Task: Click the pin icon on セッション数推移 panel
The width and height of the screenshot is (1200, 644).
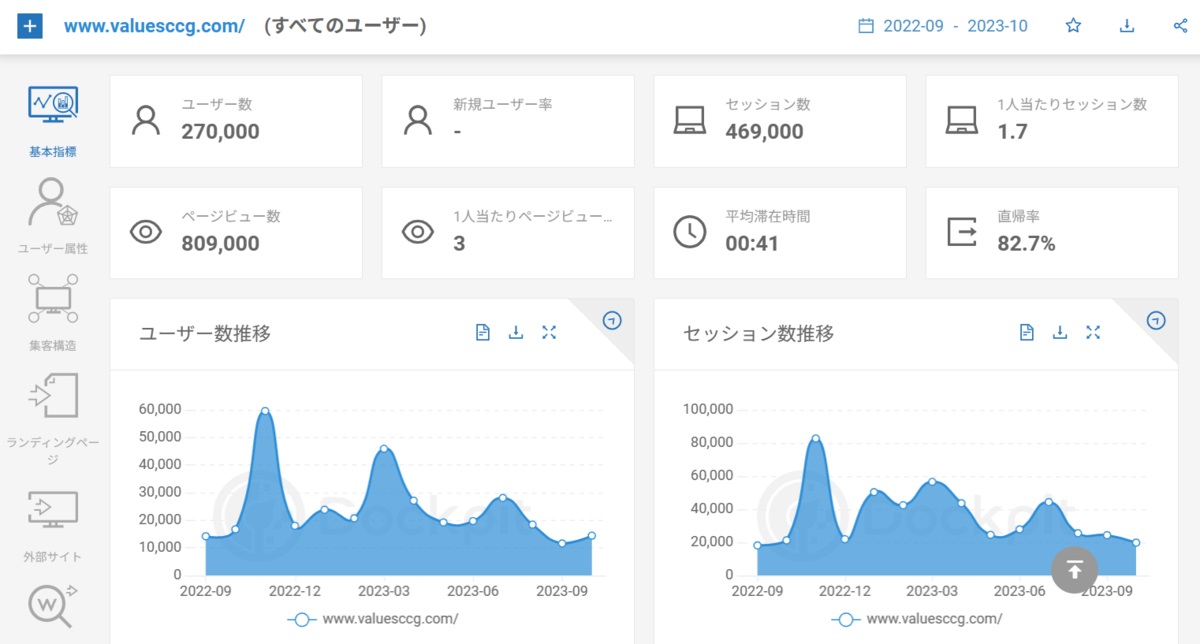Action: (x=1155, y=321)
